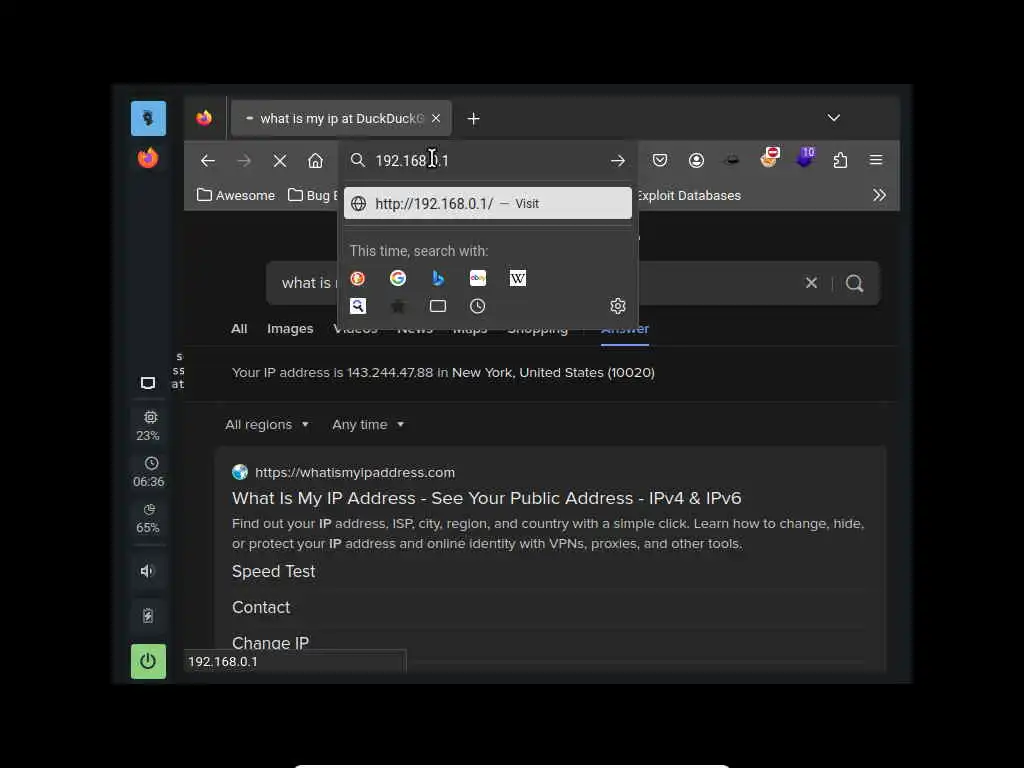1024x768 pixels.
Task: Click the green power button
Action: 148,662
